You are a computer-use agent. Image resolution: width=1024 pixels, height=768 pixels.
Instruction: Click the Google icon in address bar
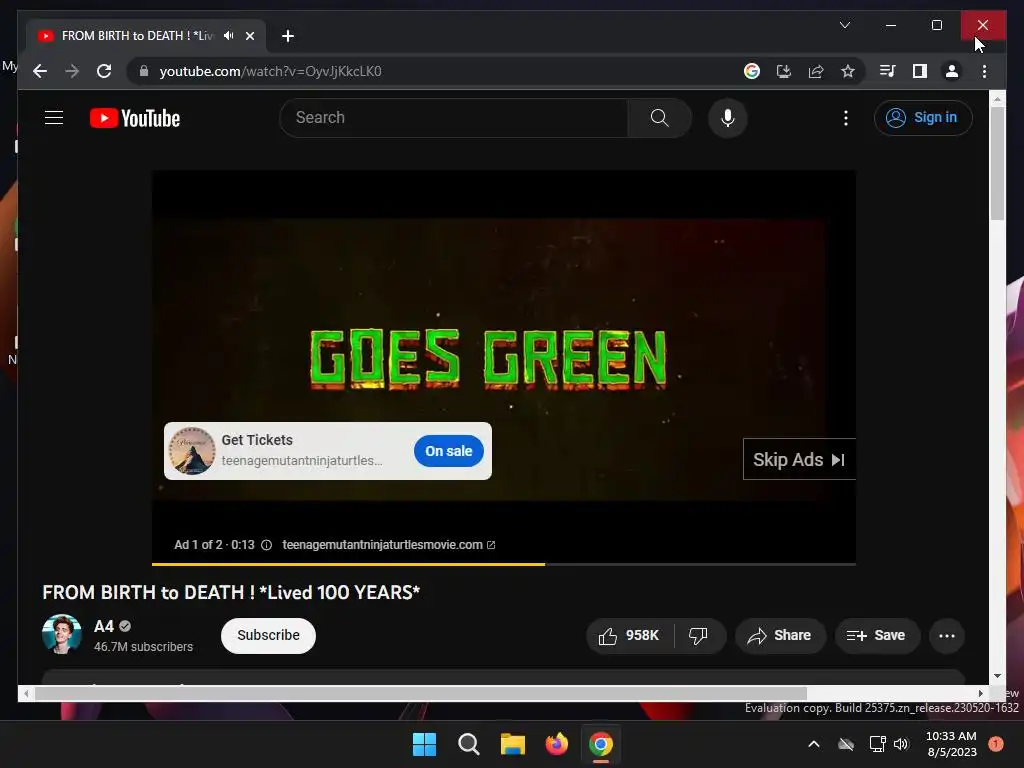(752, 71)
